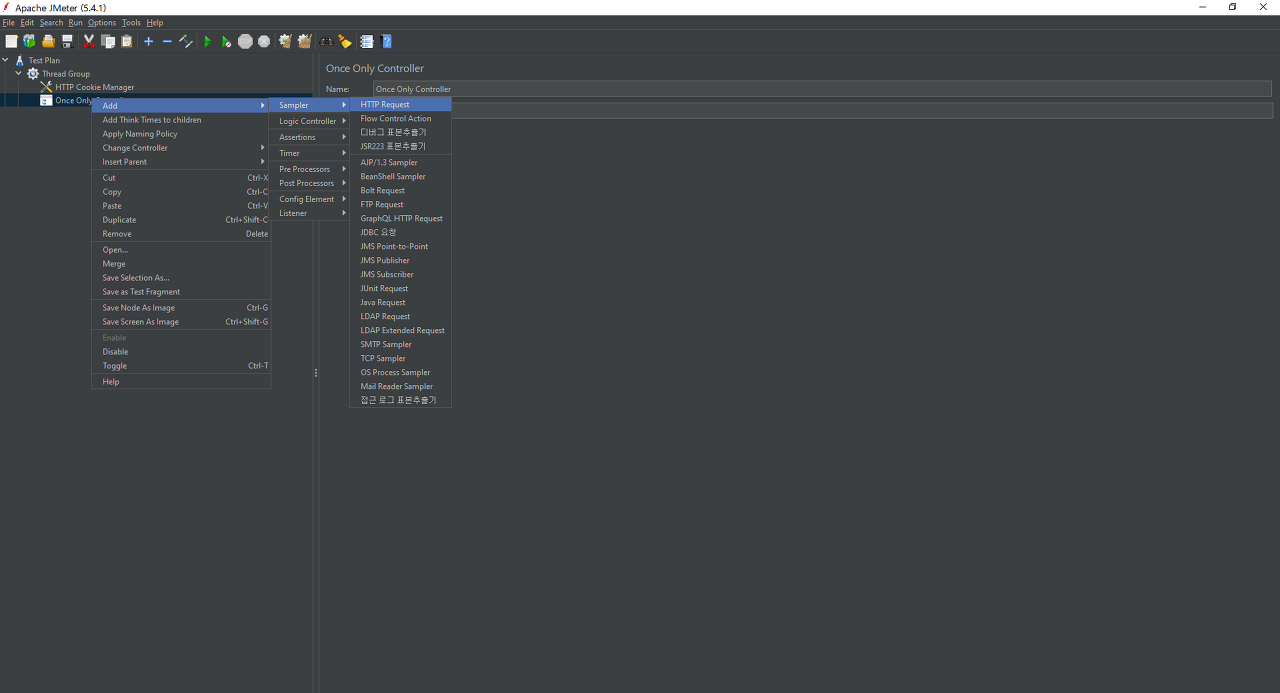Open Search with binoculars icon

tap(326, 41)
